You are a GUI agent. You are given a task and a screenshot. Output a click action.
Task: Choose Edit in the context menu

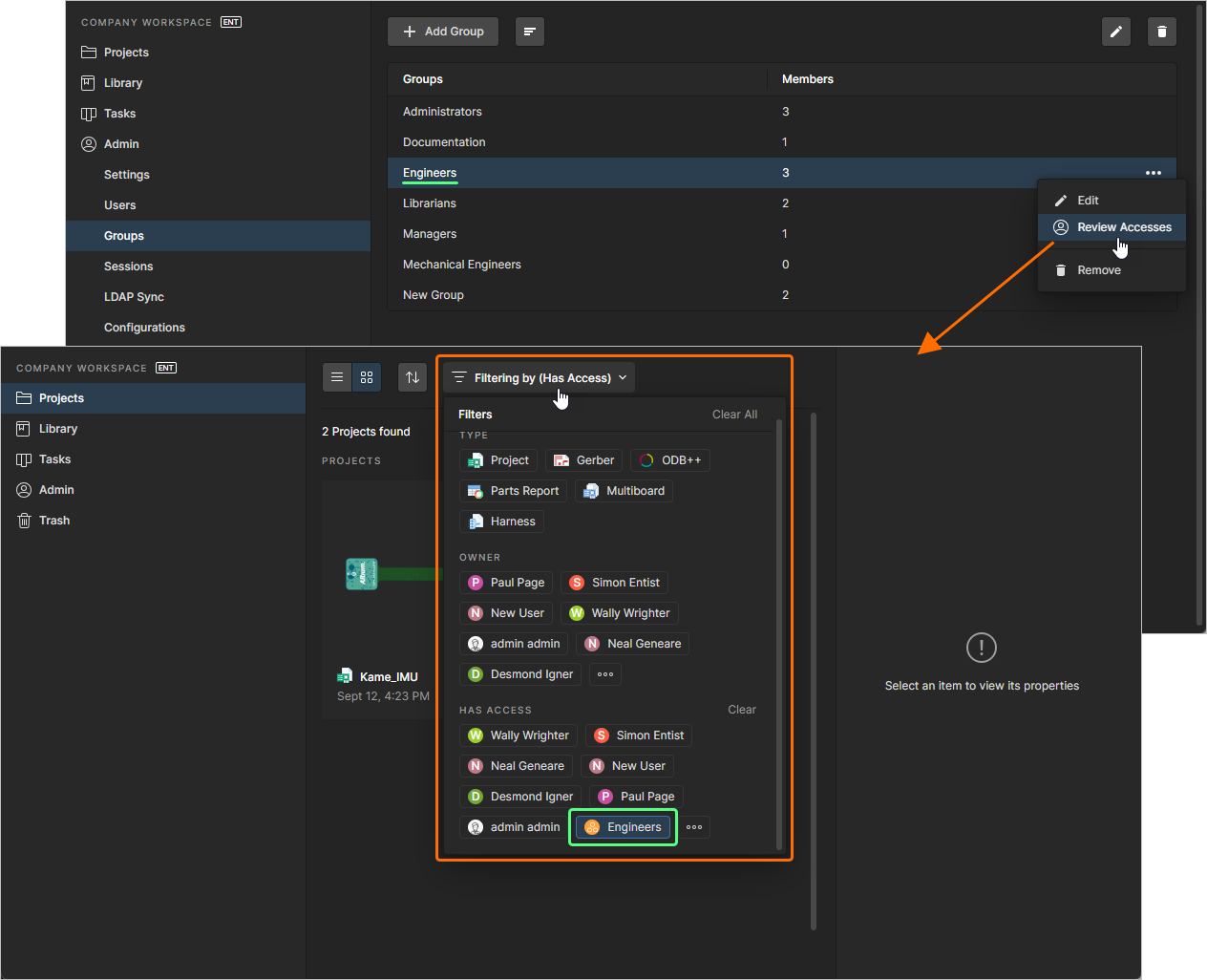click(1112, 201)
